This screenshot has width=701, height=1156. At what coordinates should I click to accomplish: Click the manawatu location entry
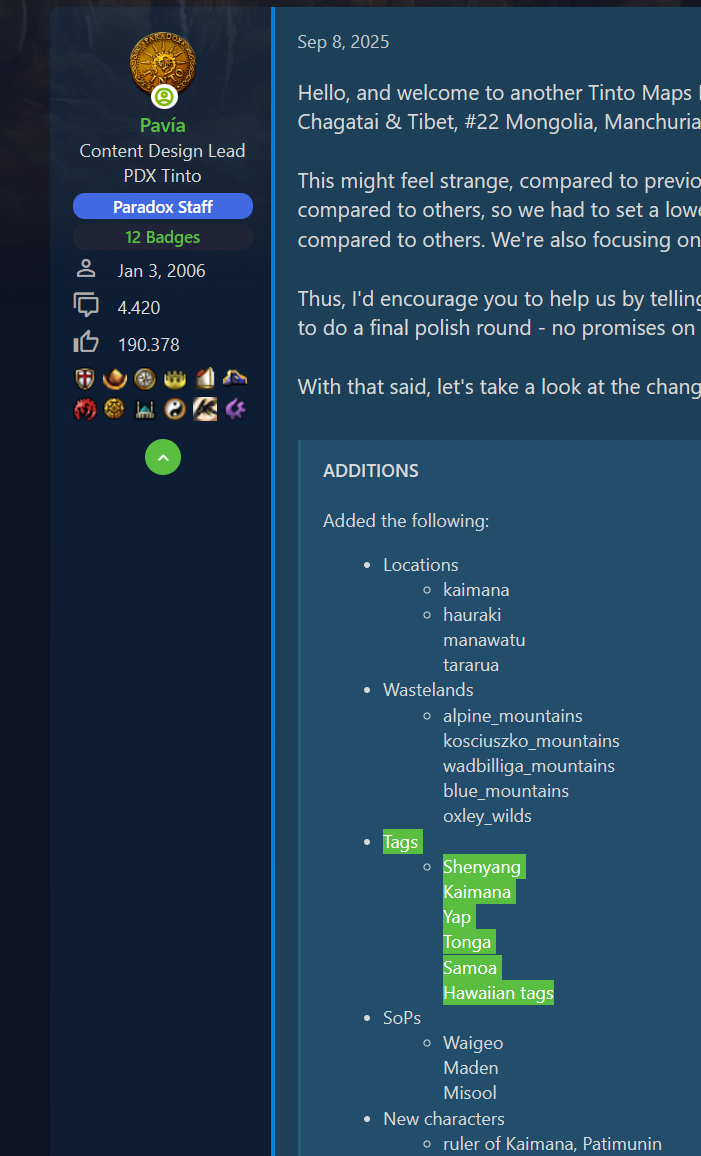pos(484,640)
